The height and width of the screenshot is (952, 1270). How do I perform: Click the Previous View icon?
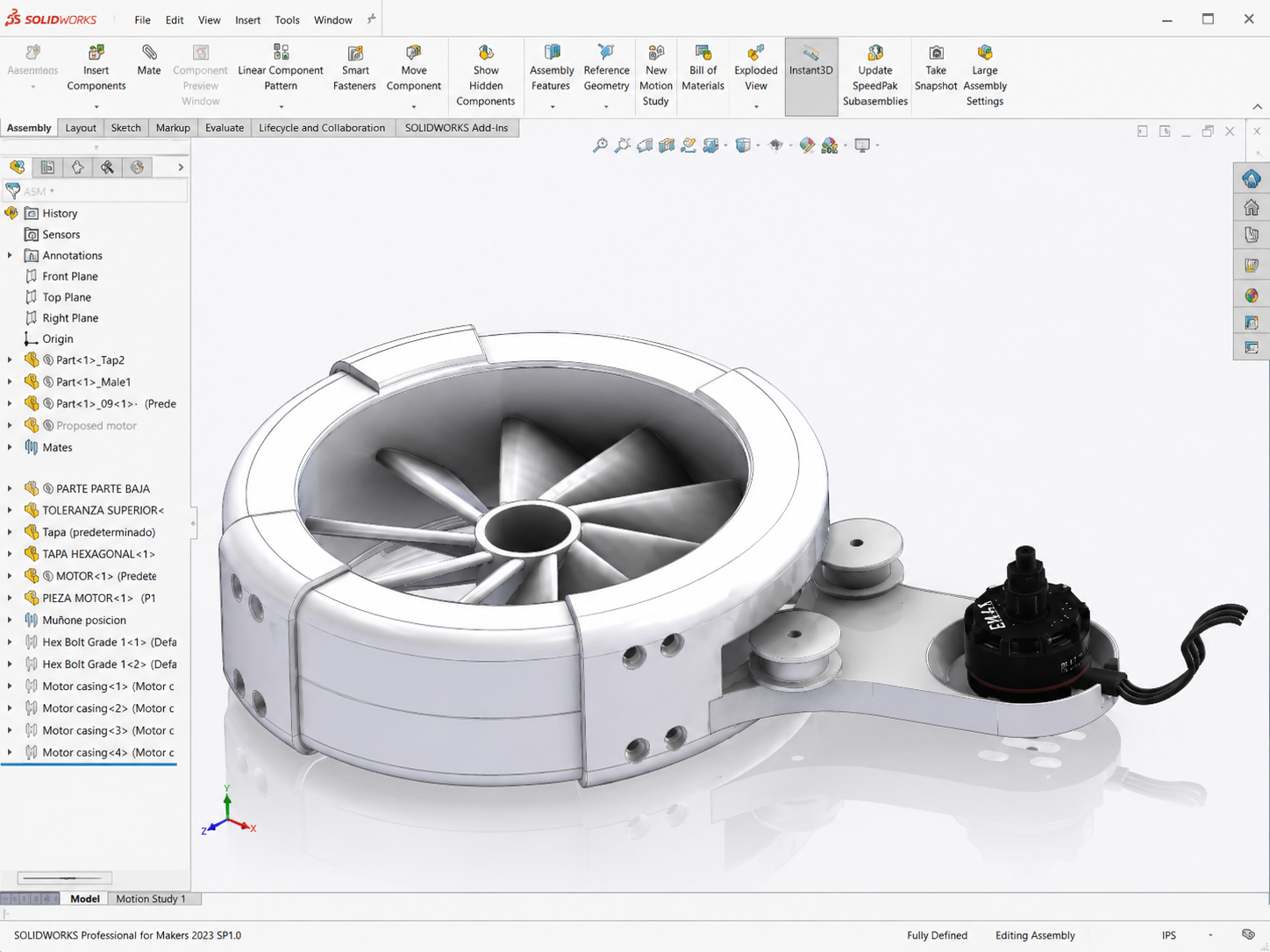pos(645,146)
